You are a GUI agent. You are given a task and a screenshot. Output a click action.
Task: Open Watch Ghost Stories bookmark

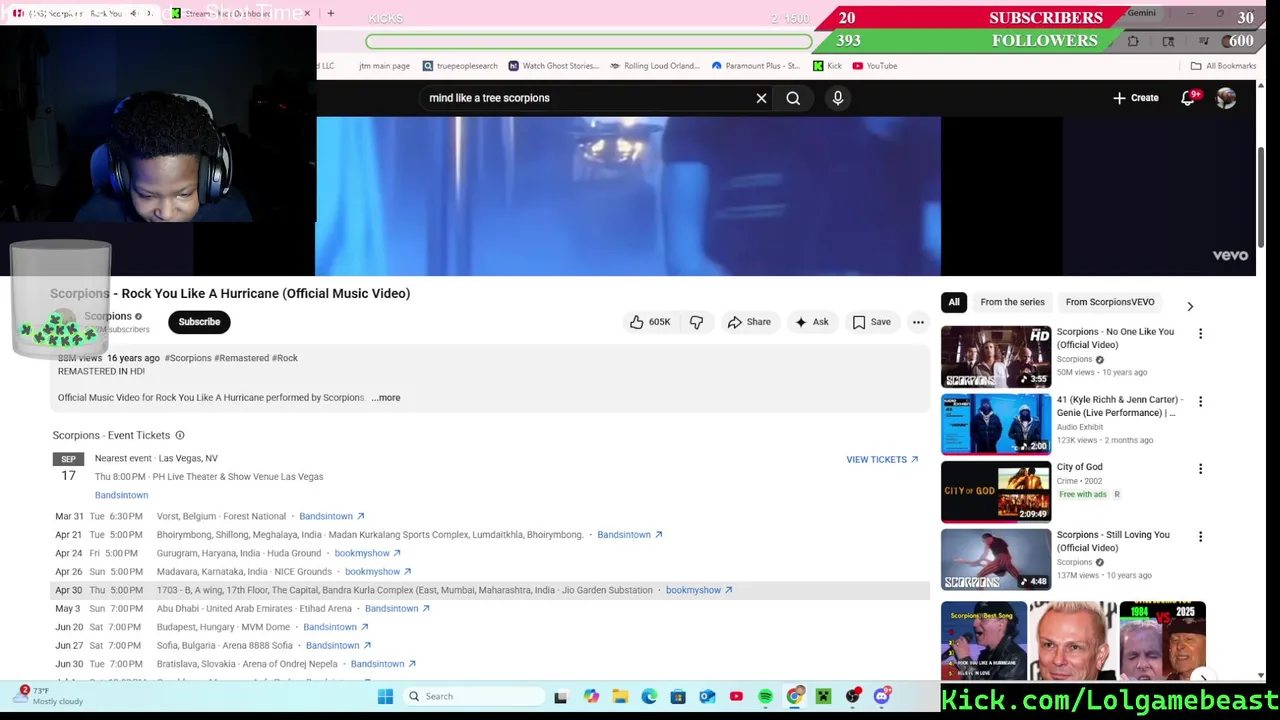[x=553, y=66]
